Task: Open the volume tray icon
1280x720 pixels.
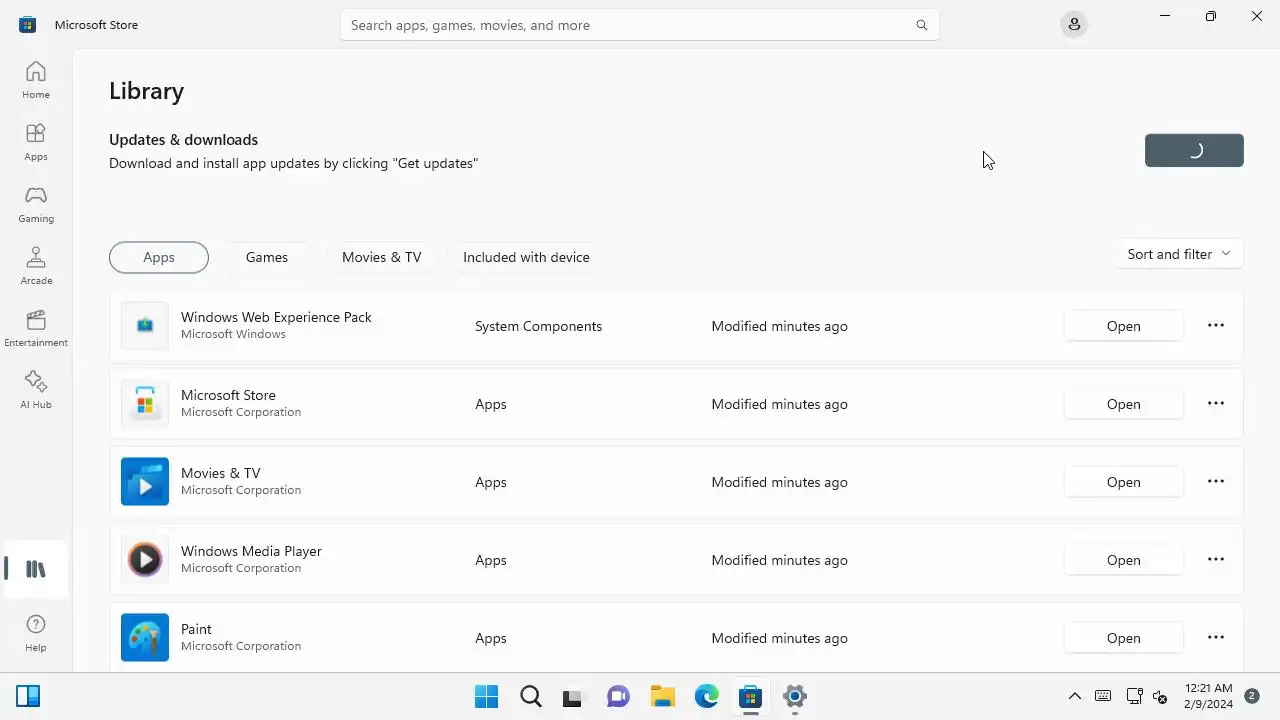Action: 1160,696
